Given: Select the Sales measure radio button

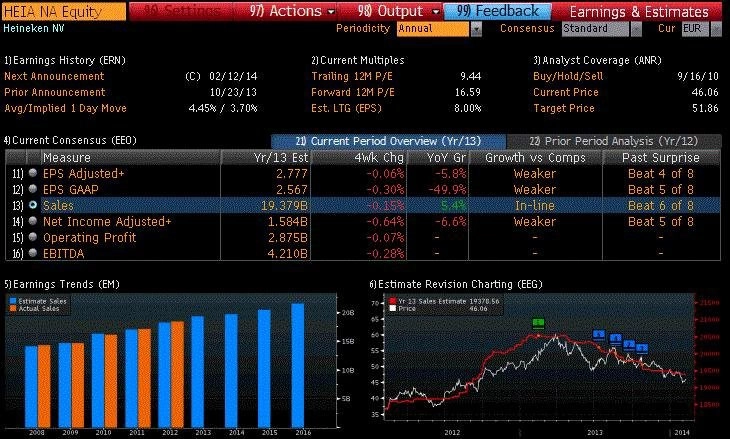Looking at the screenshot, I should (x=33, y=205).
